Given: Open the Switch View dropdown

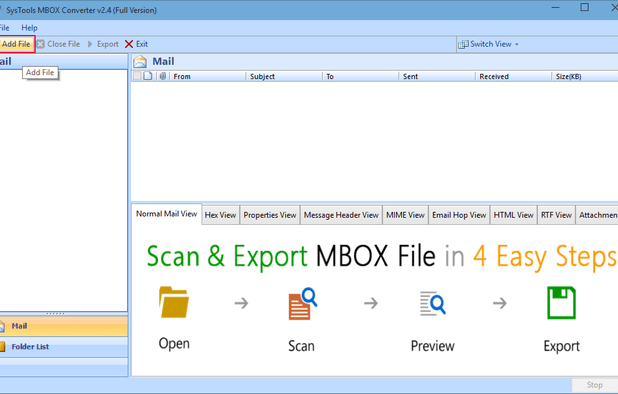Looking at the screenshot, I should (489, 44).
